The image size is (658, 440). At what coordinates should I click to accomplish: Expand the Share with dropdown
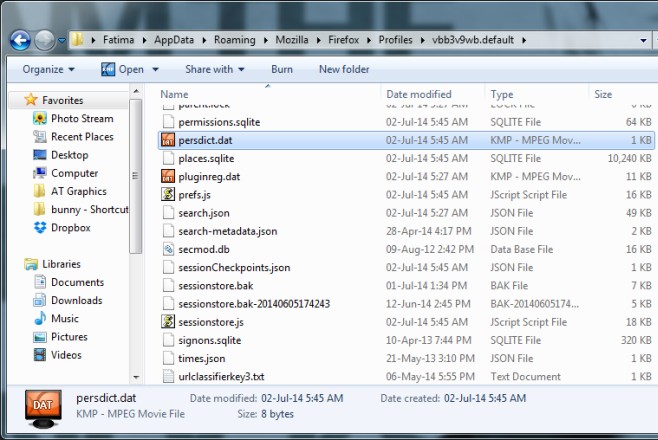tap(215, 69)
